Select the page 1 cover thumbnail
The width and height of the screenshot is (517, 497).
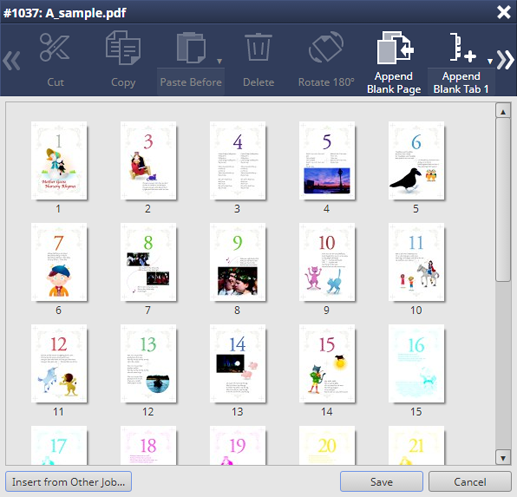tap(59, 161)
